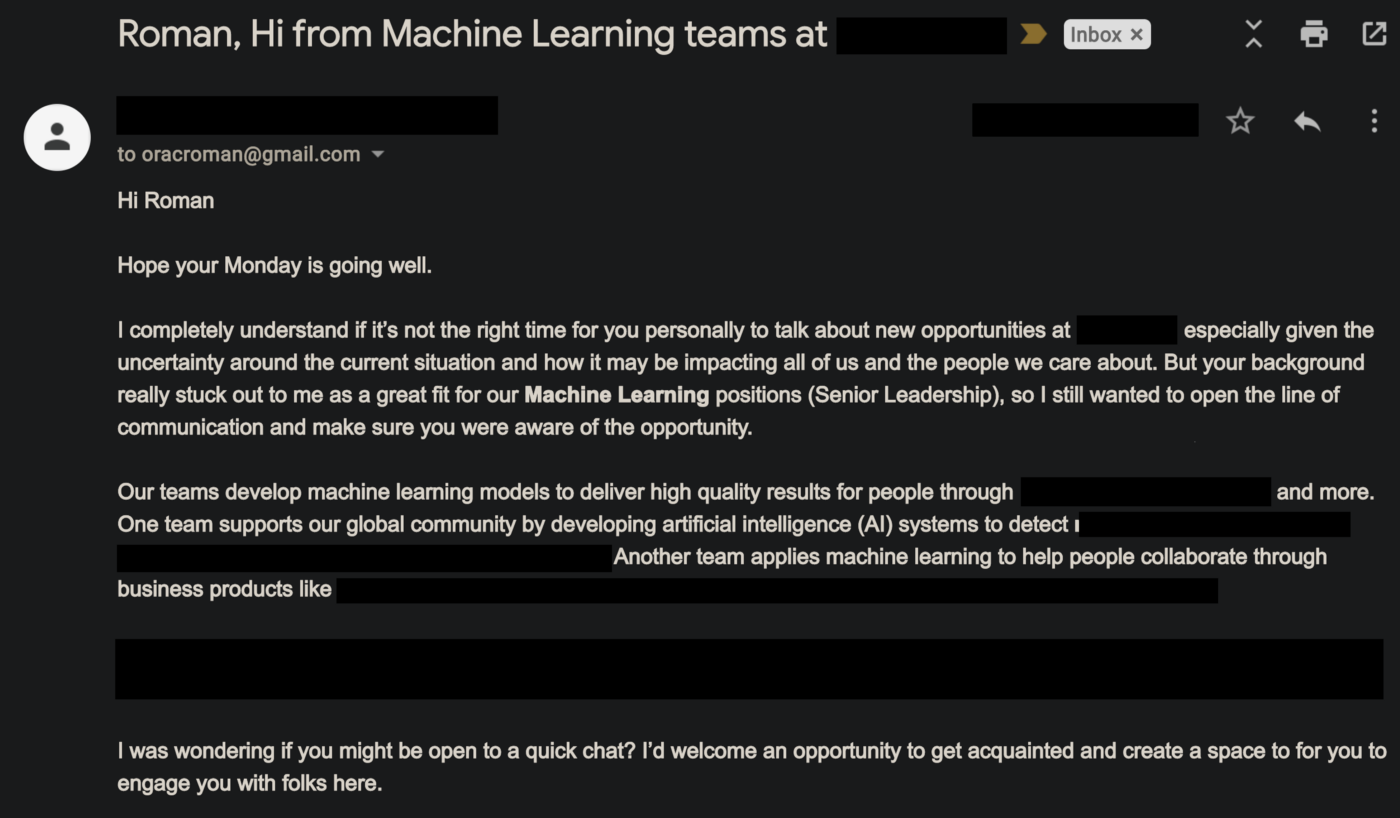This screenshot has width=1400, height=818.
Task: Star this email message
Action: point(1240,122)
